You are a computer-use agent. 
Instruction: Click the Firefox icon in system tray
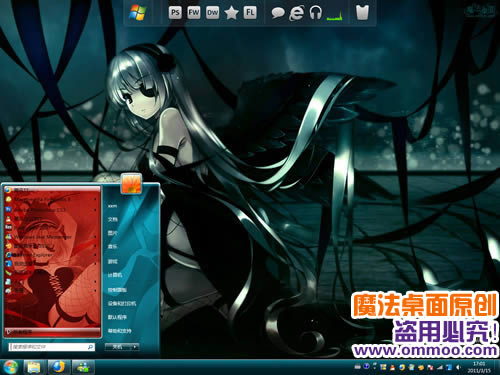[x=402, y=368]
